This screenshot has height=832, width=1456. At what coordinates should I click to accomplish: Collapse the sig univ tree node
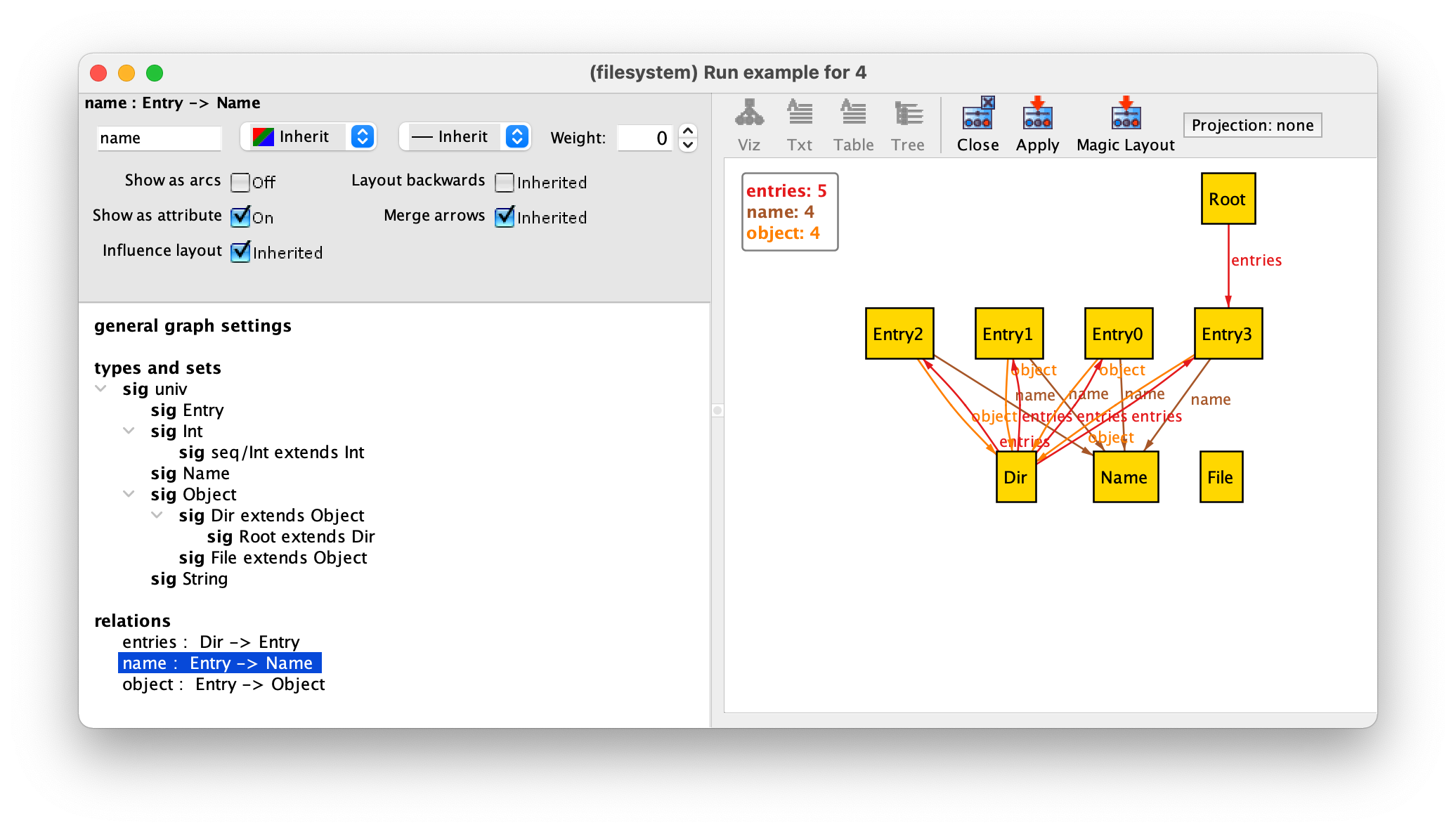(x=101, y=389)
